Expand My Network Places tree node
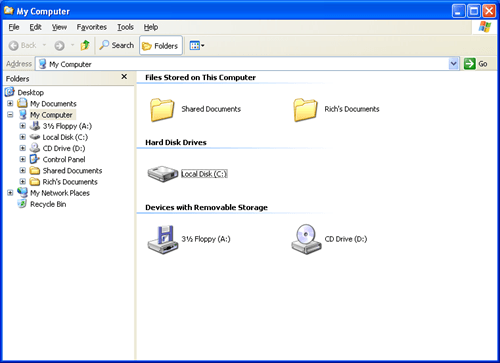 pyautogui.click(x=10, y=193)
